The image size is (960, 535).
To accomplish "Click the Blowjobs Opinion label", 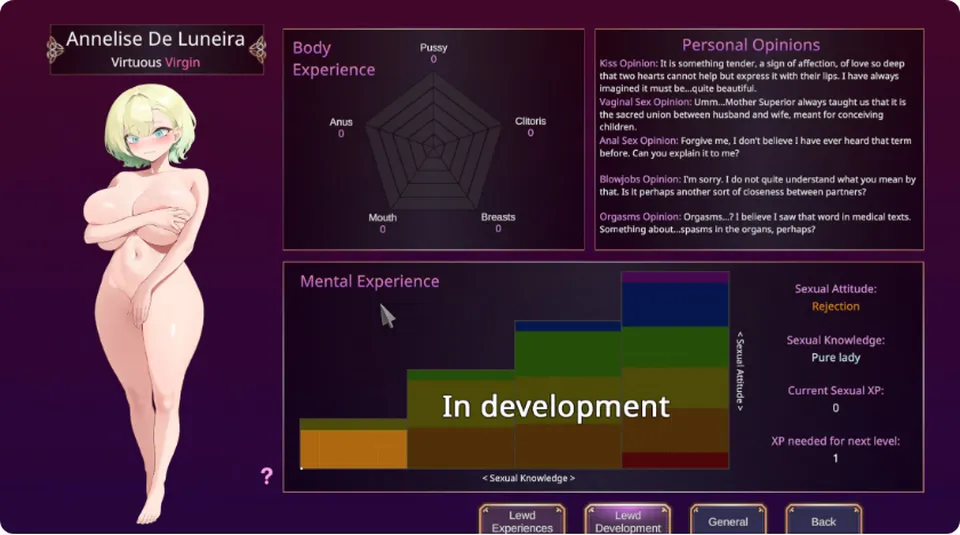I will pos(639,179).
